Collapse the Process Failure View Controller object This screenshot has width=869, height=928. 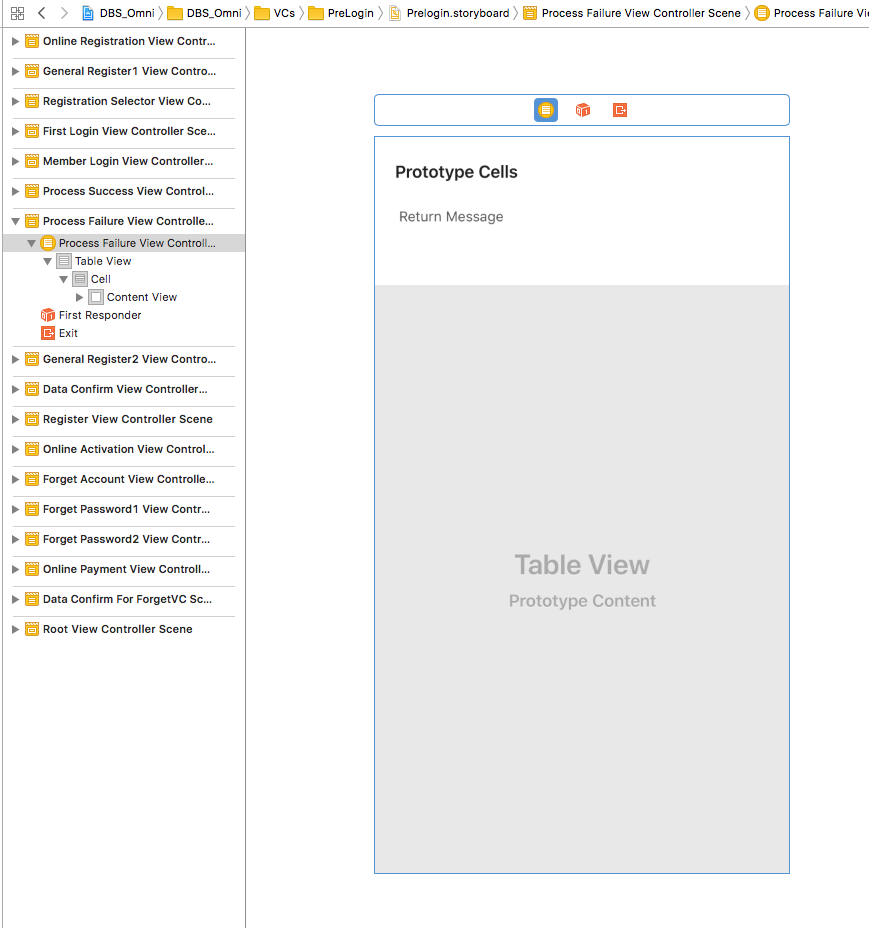point(31,243)
